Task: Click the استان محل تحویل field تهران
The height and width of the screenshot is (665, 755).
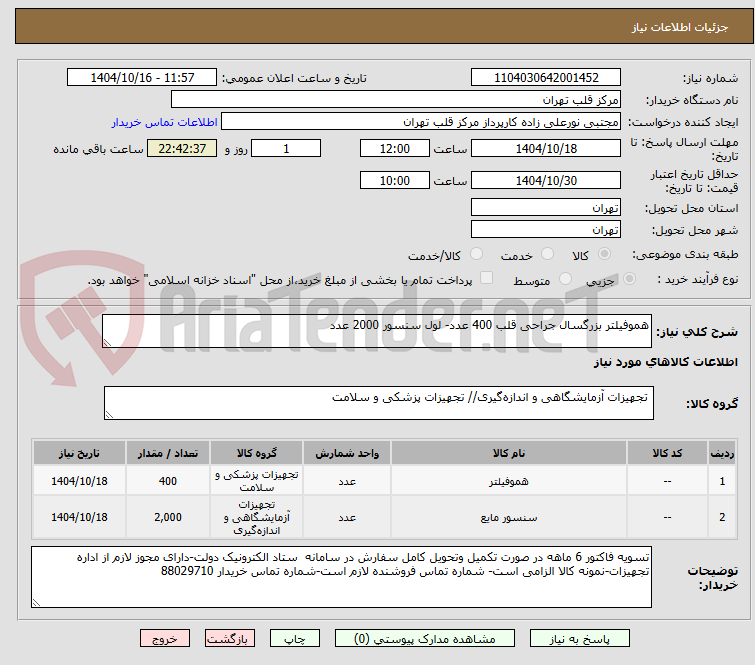Action: tap(546, 208)
